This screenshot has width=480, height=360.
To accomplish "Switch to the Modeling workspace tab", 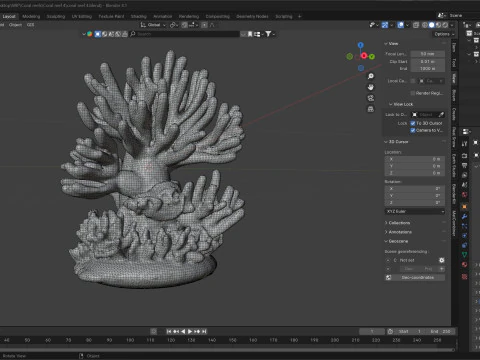I will coord(31,16).
